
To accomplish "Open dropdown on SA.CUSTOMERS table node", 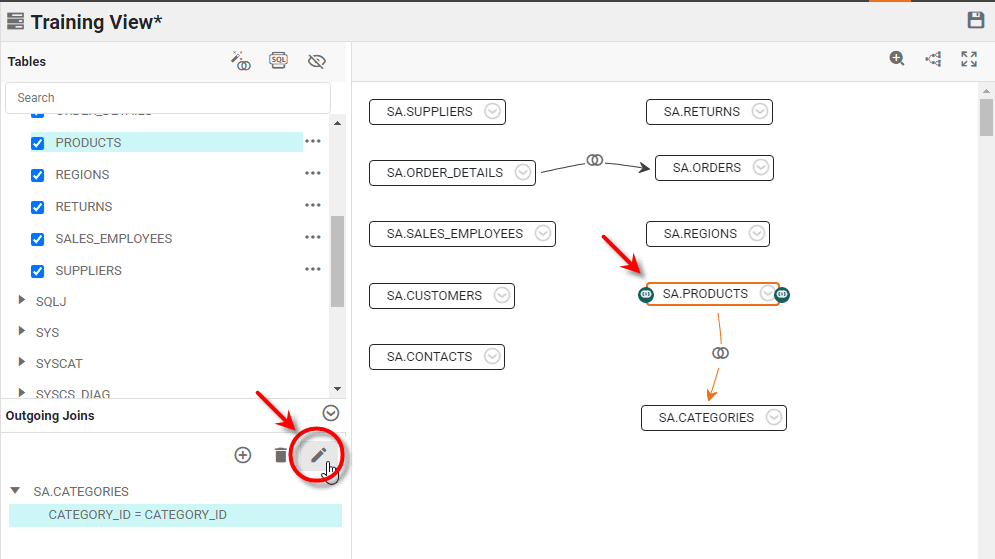I will coord(502,296).
